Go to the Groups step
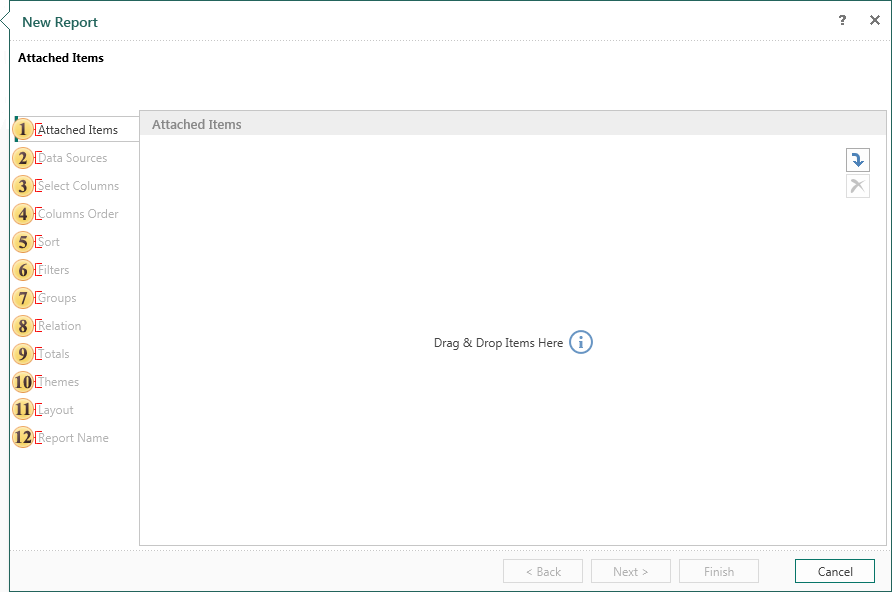Image resolution: width=892 pixels, height=592 pixels. pos(56,298)
